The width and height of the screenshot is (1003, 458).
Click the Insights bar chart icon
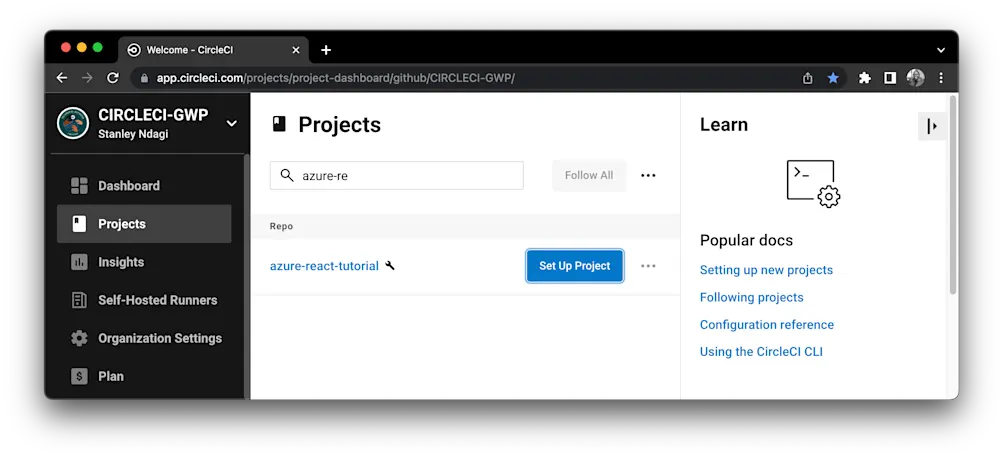tap(79, 262)
